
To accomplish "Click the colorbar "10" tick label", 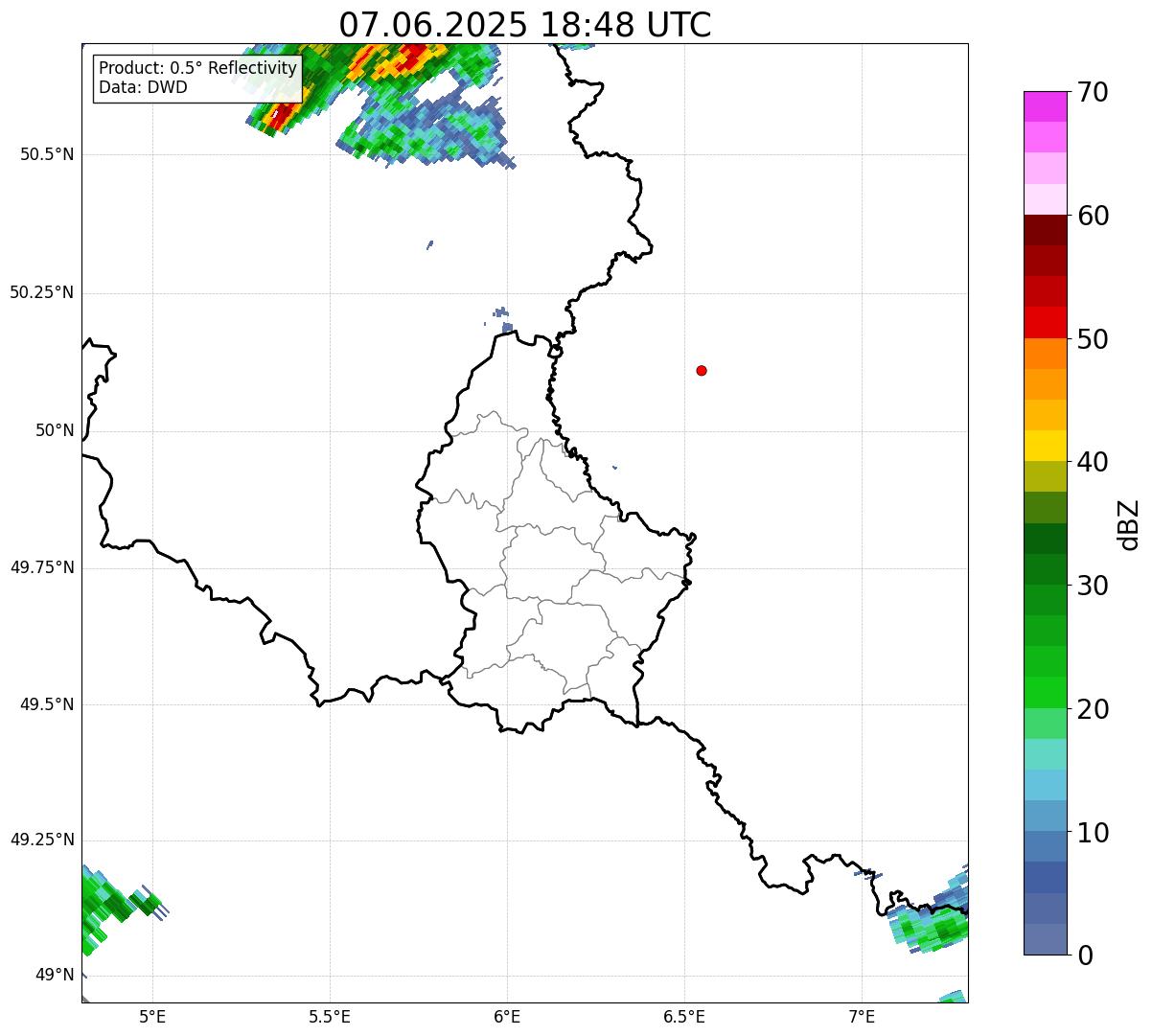I will [x=1093, y=833].
